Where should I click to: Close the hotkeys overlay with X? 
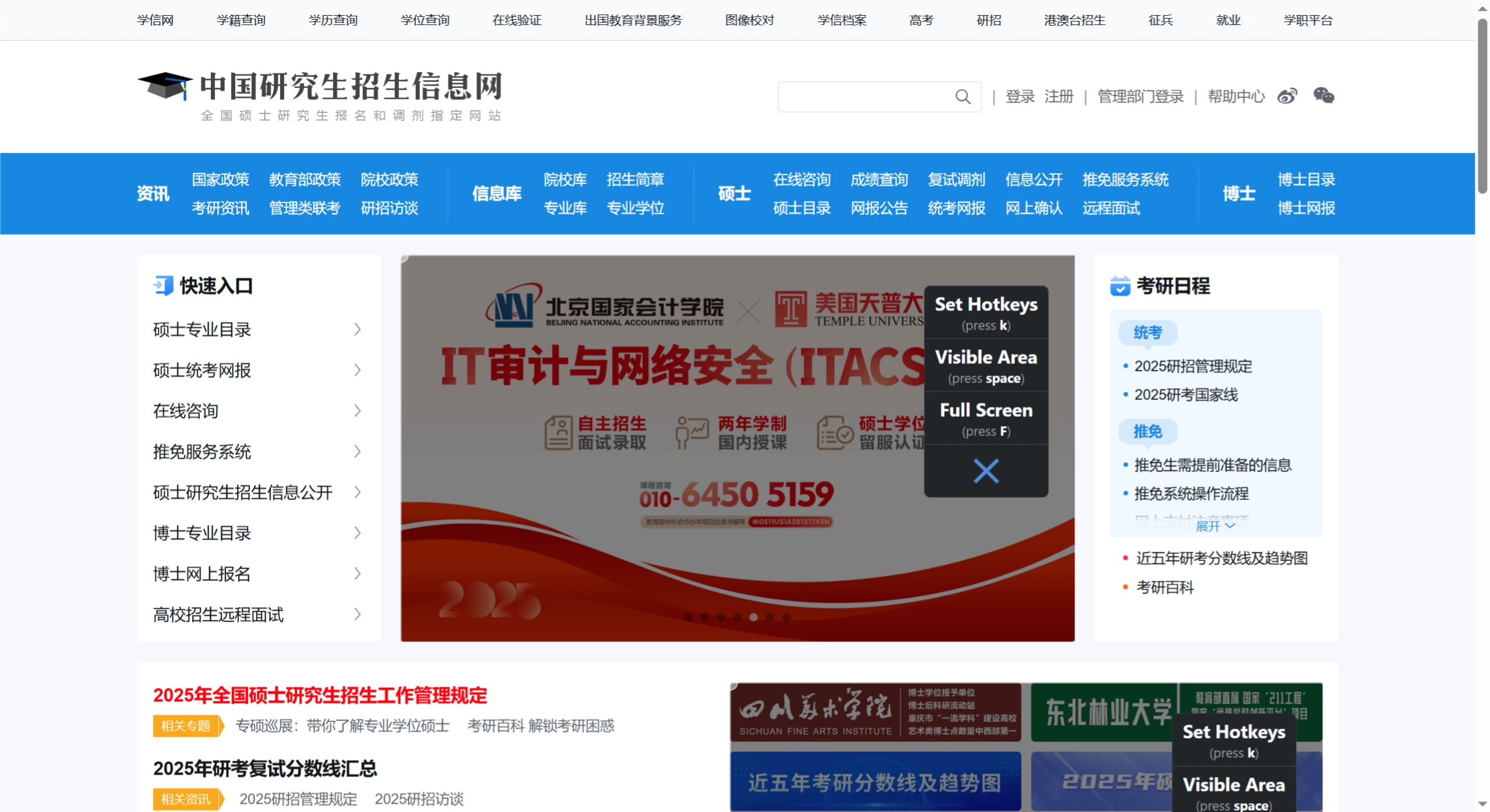click(x=986, y=471)
